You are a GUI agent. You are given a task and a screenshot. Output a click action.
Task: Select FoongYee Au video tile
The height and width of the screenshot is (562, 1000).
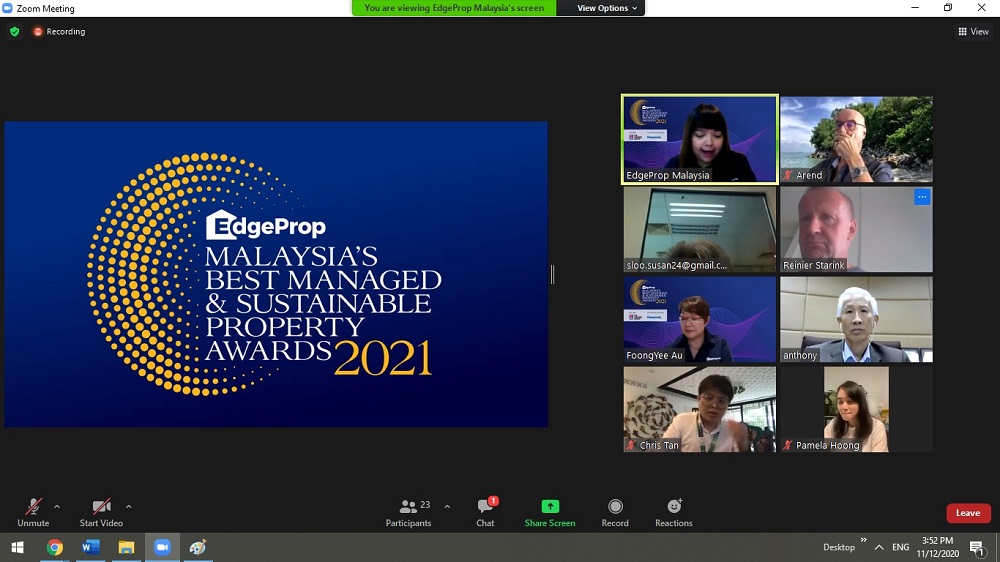[x=700, y=319]
